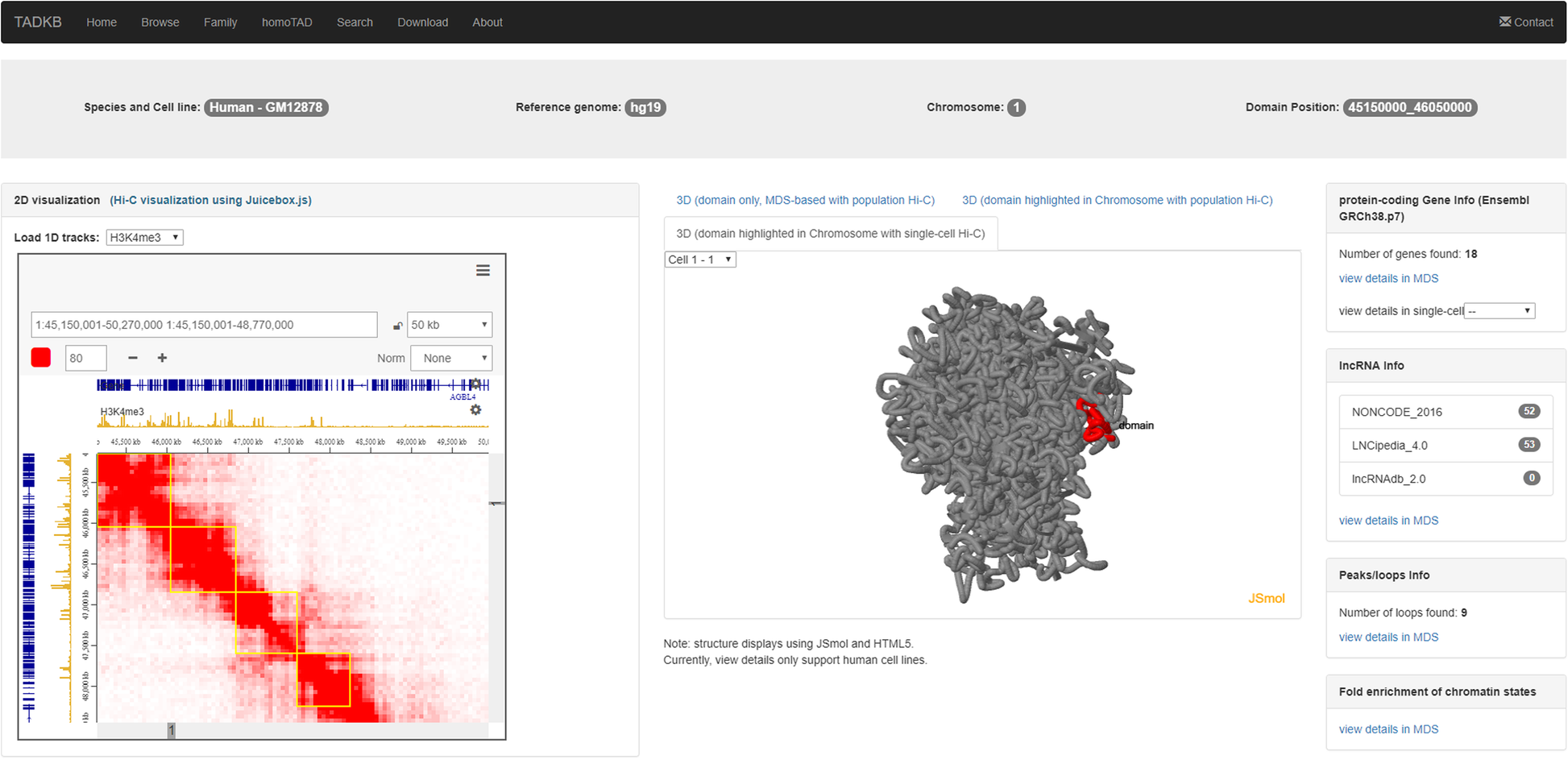View loops details in MDS link

(1388, 637)
